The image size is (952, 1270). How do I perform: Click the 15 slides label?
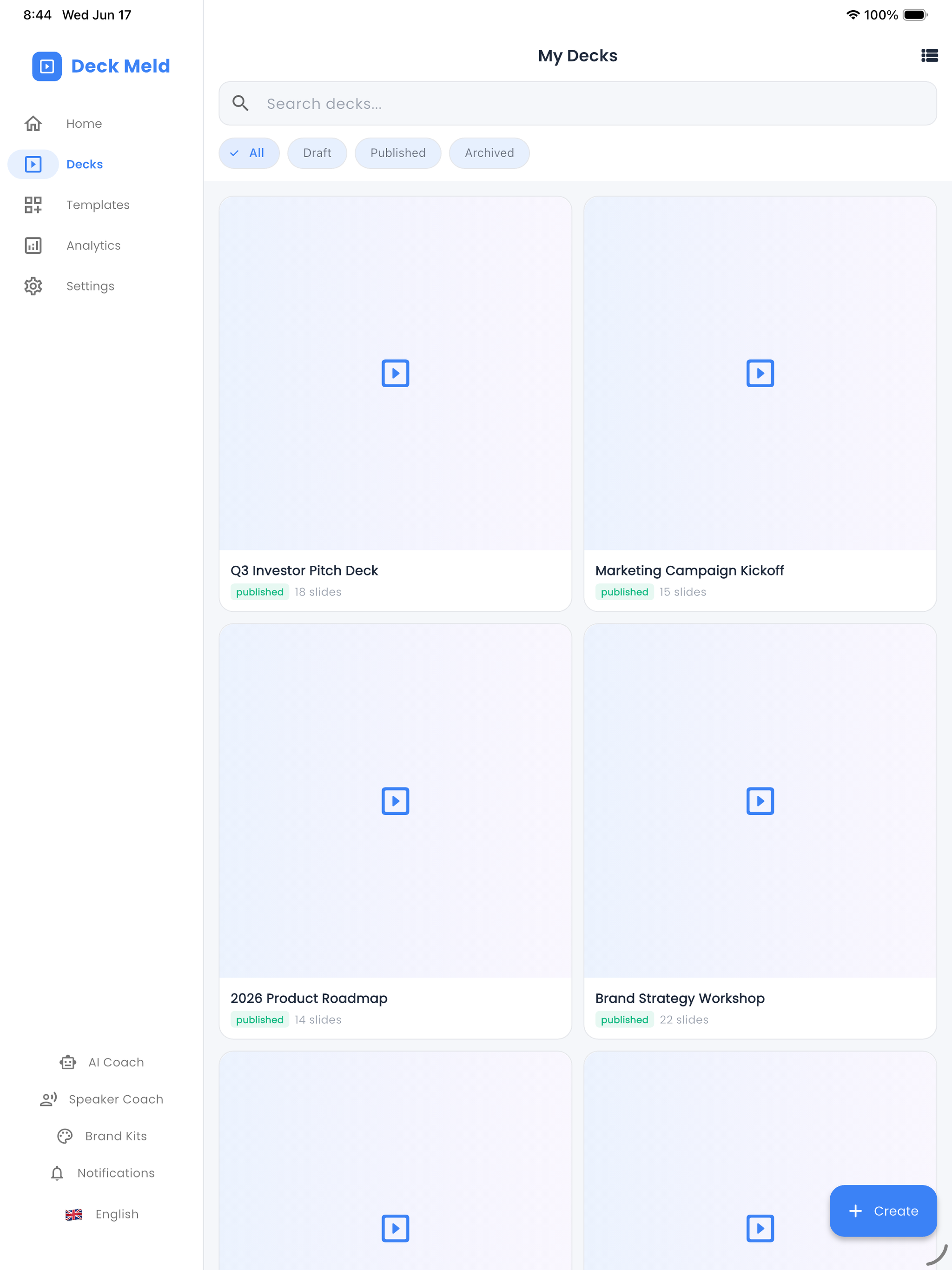(683, 592)
